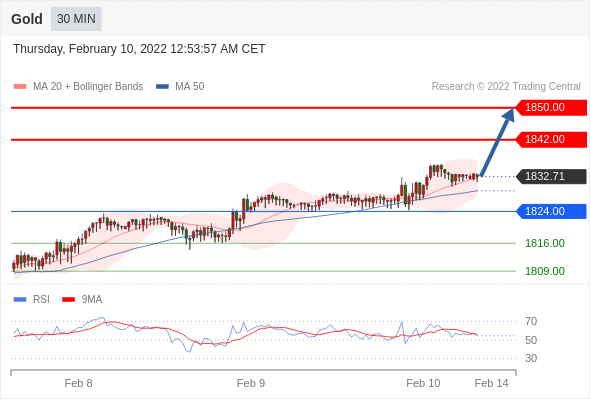Click the blue upward forecast arrow
Image resolution: width=590 pixels, height=400 pixels.
(x=497, y=142)
